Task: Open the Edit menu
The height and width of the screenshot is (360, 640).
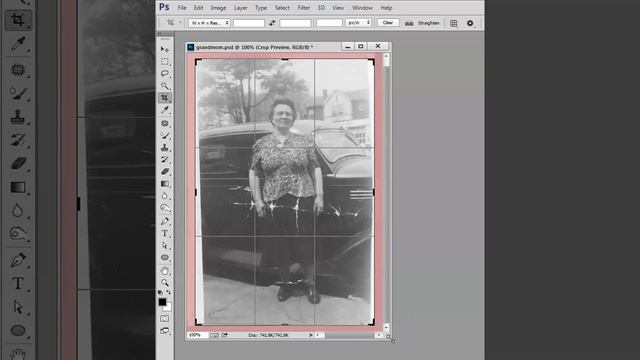Action: [198, 8]
